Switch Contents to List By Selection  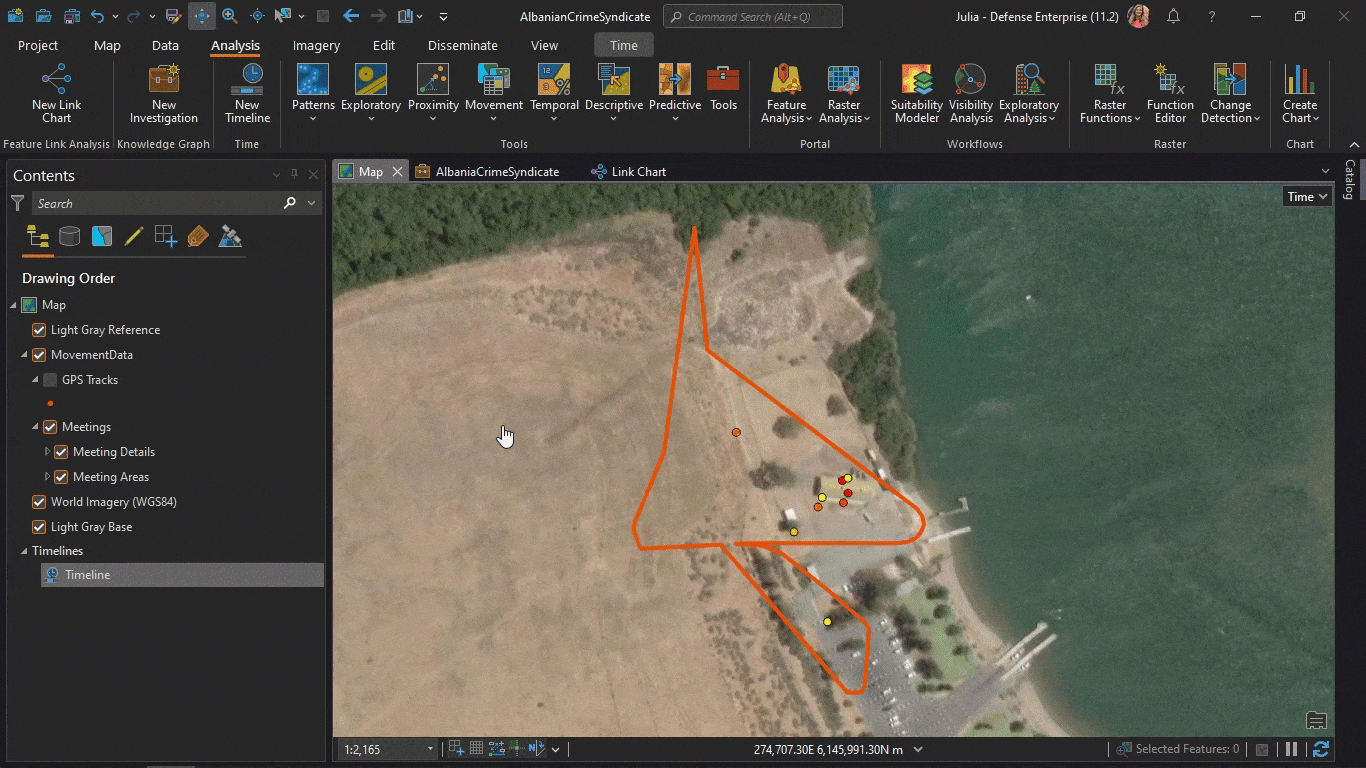101,237
